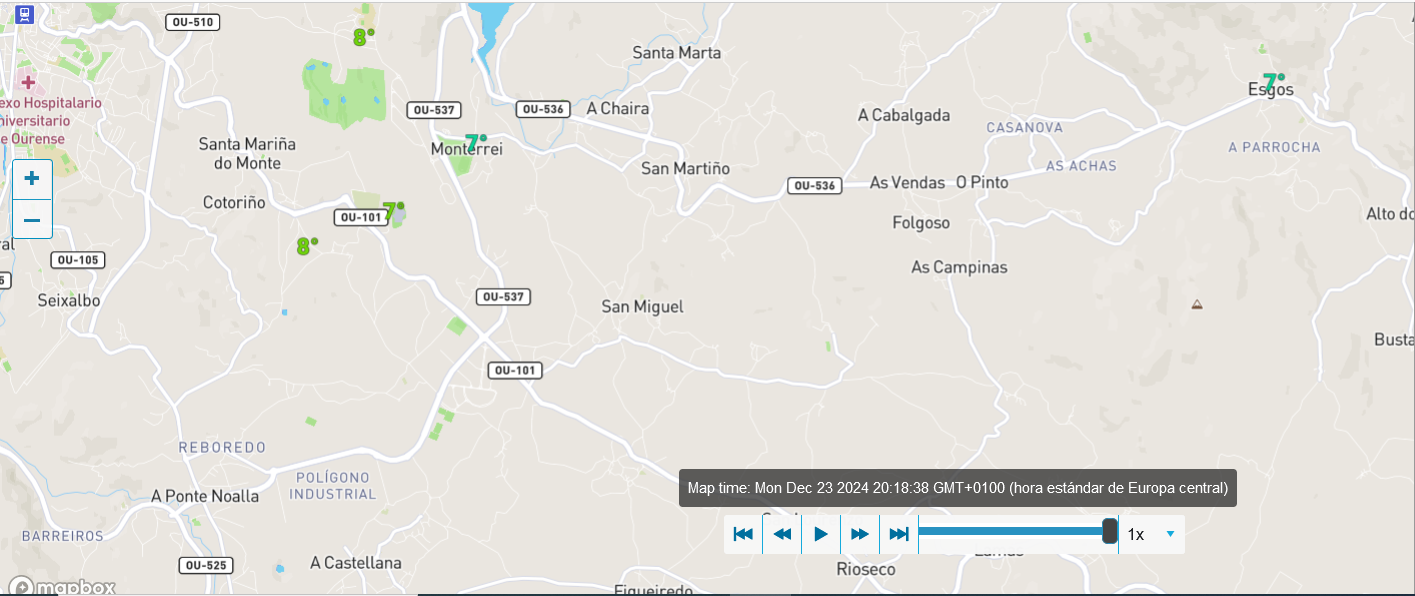Click the Mapbox logo

[62, 587]
